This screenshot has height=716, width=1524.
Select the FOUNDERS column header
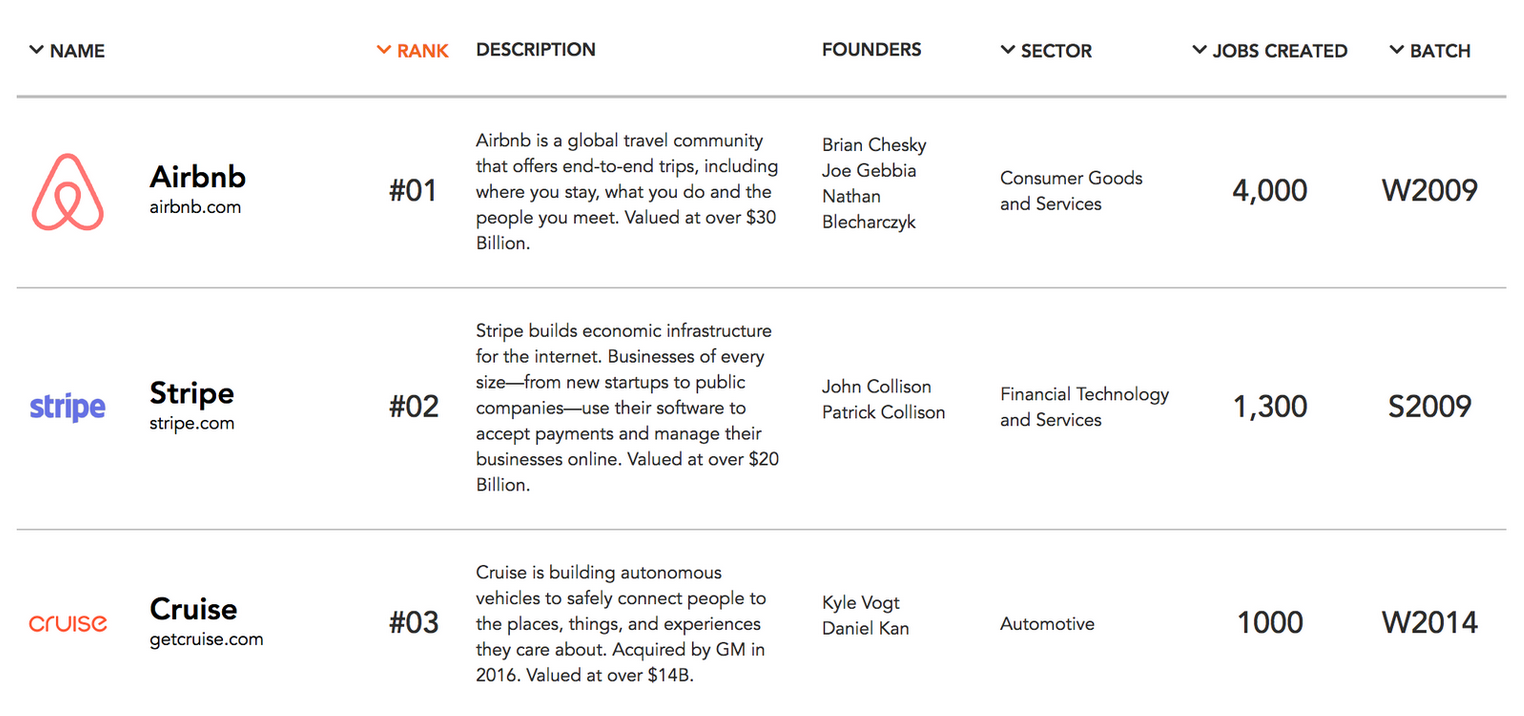point(871,48)
